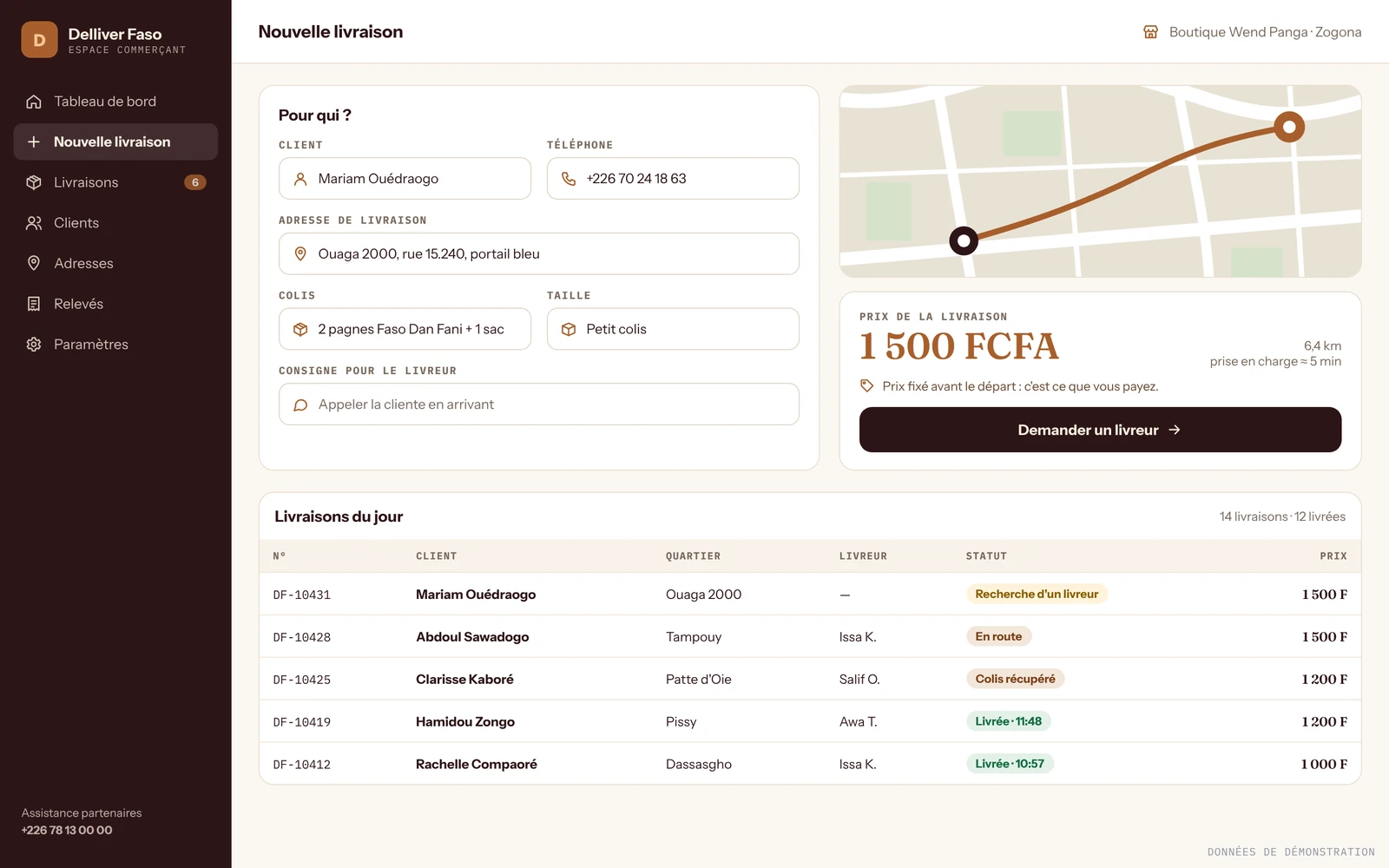1389x868 pixels.
Task: Open the Petit colis size selector
Action: 673,329
